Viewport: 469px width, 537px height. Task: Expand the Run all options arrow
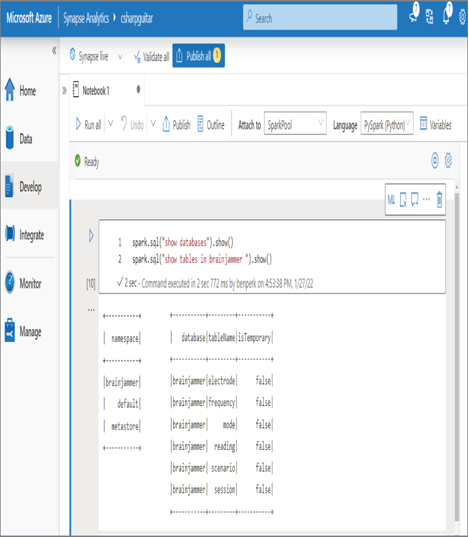coord(110,123)
